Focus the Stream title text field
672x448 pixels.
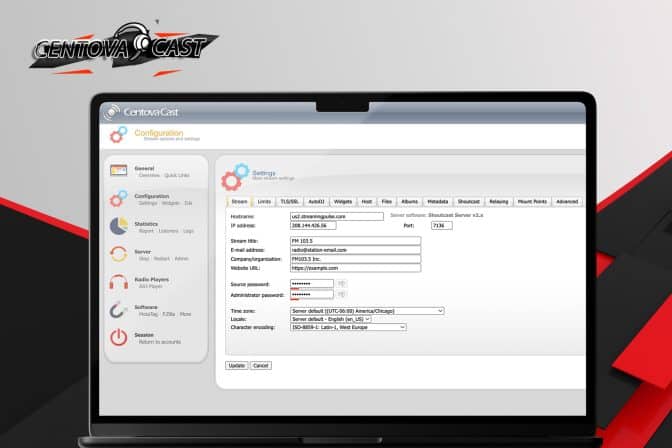pyautogui.click(x=355, y=241)
